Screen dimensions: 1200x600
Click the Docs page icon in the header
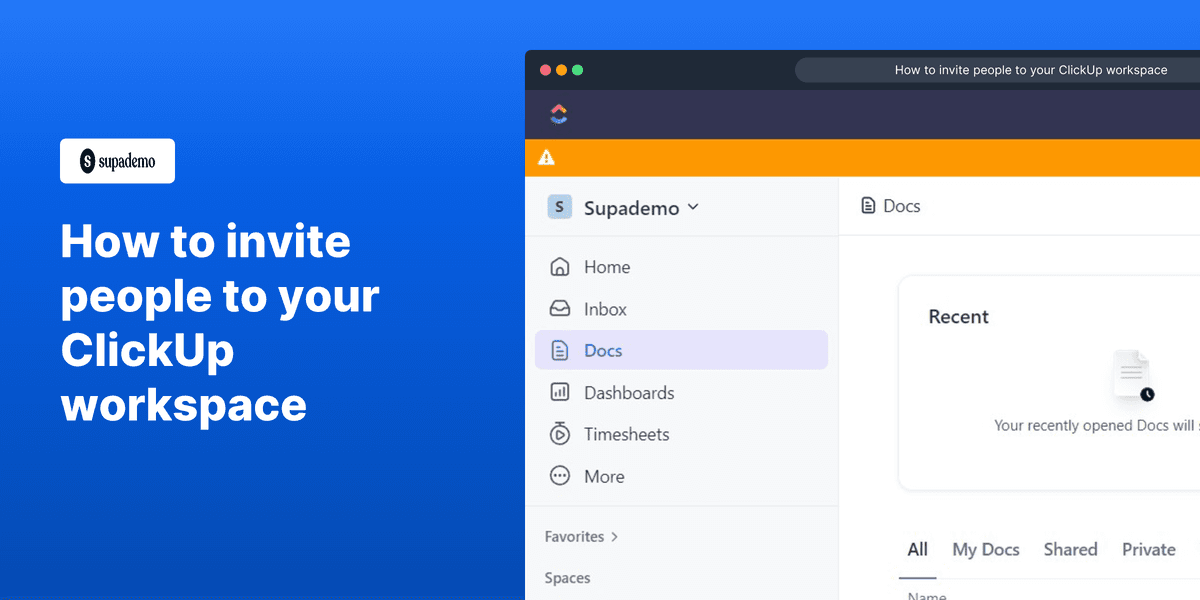866,205
